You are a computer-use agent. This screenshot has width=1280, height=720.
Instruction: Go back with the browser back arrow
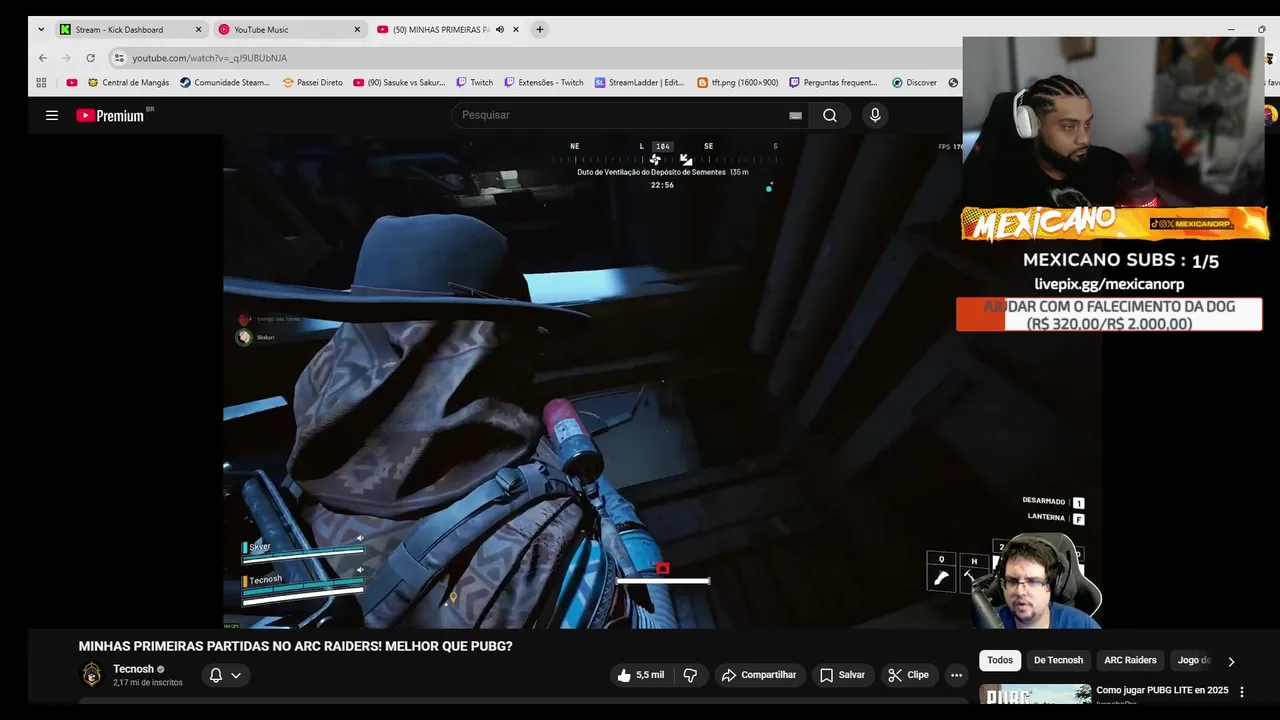click(42, 58)
